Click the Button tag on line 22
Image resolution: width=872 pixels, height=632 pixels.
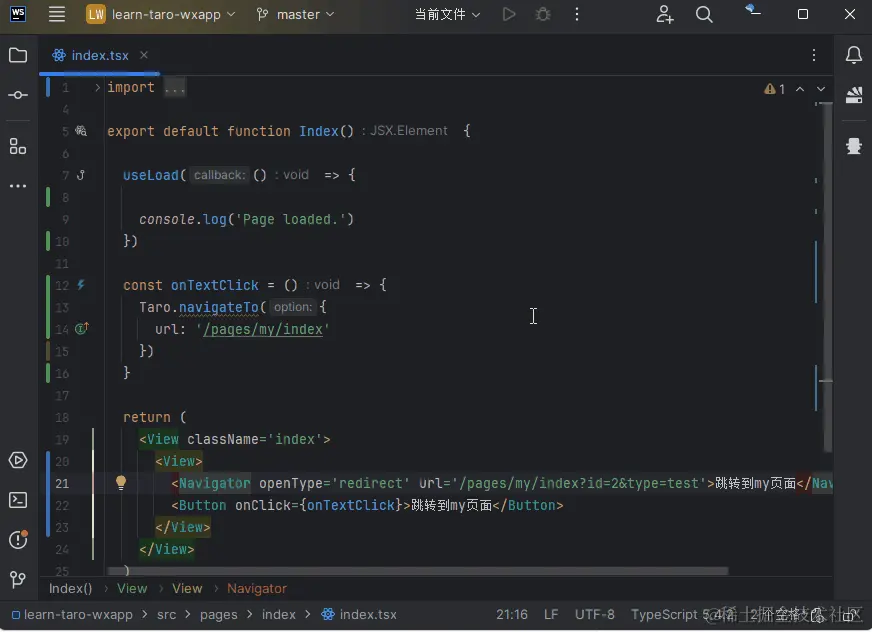pyautogui.click(x=202, y=505)
